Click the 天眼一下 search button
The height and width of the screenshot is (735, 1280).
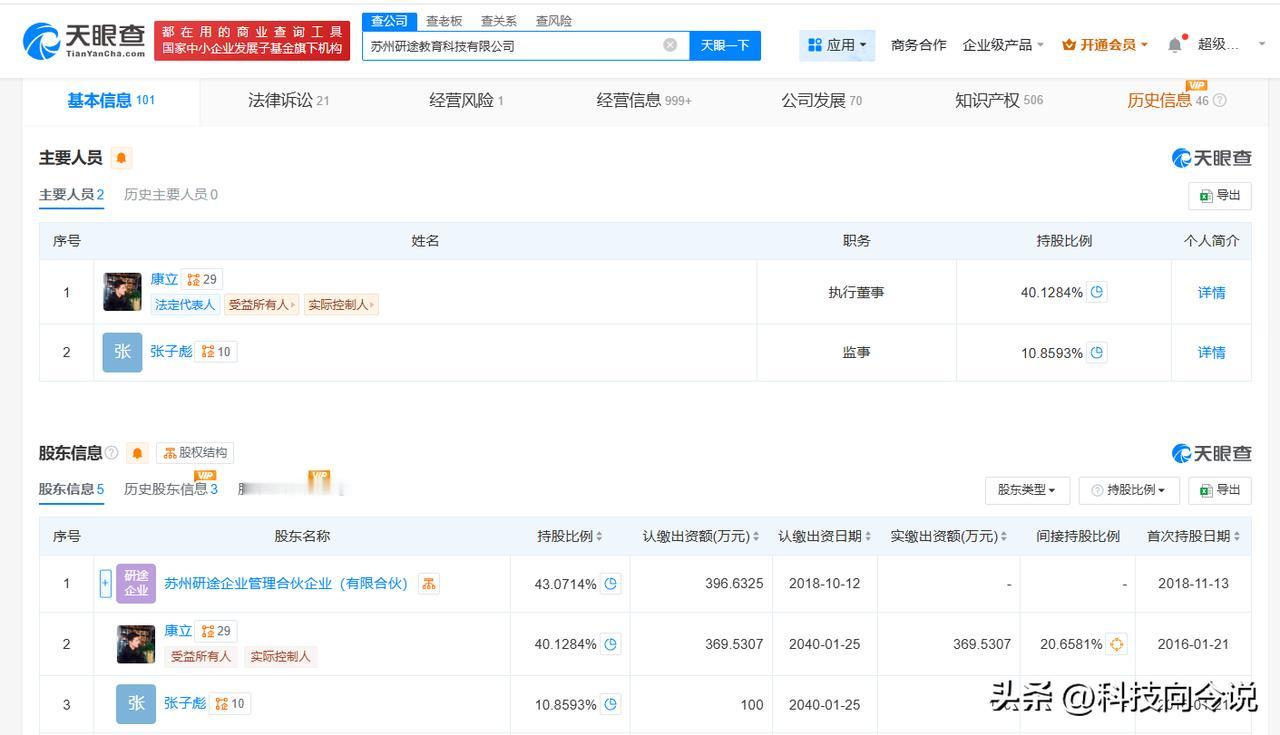[x=725, y=45]
